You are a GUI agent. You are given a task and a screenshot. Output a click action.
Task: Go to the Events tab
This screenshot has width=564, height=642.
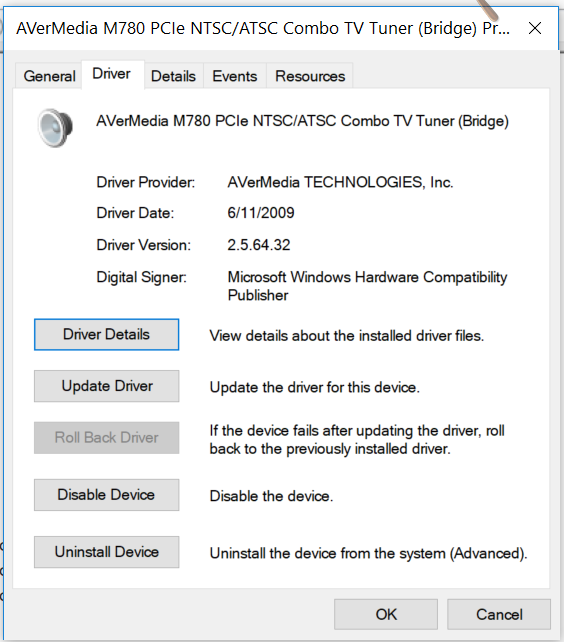pyautogui.click(x=235, y=76)
